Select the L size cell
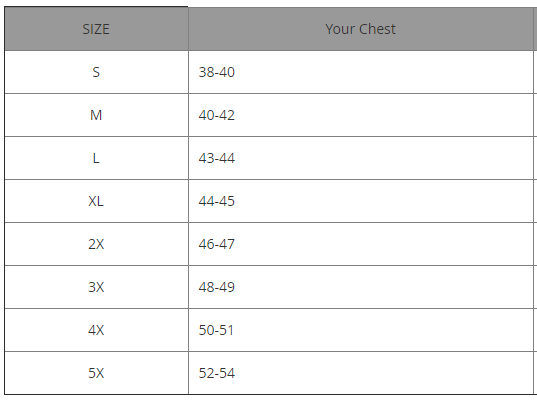This screenshot has height=400, width=537. pyautogui.click(x=96, y=158)
